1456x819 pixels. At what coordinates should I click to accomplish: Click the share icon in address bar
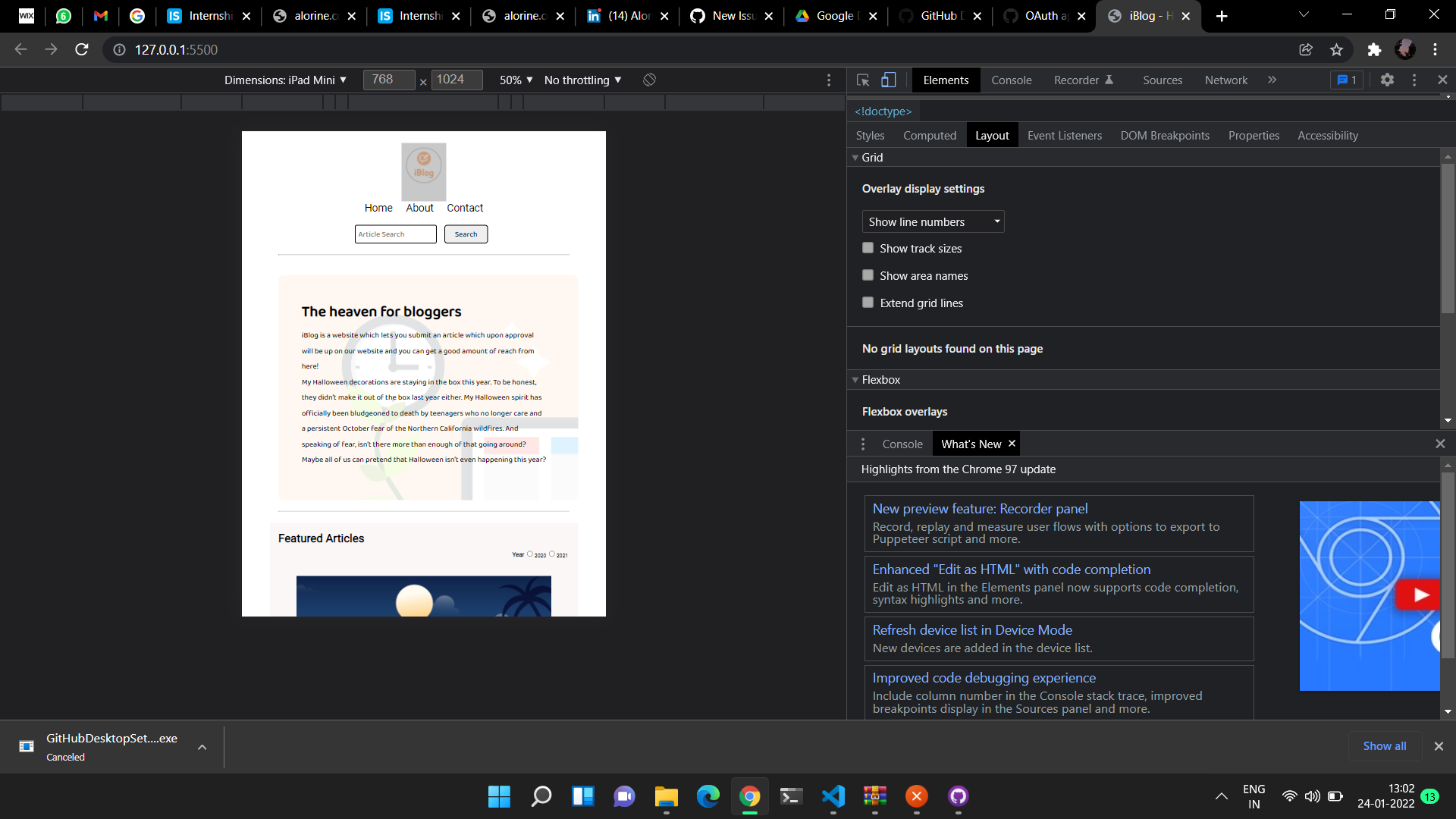click(x=1306, y=50)
